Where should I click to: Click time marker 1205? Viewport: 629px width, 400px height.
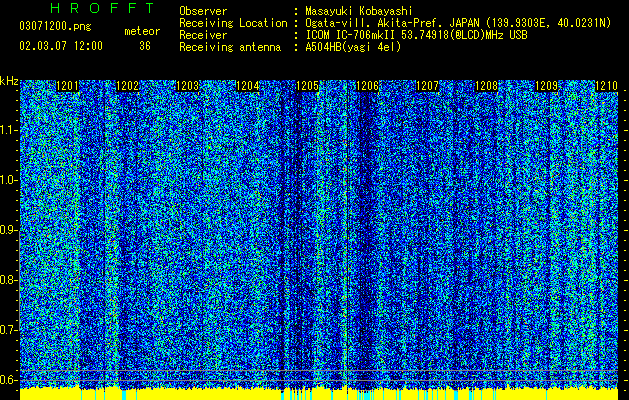point(307,86)
